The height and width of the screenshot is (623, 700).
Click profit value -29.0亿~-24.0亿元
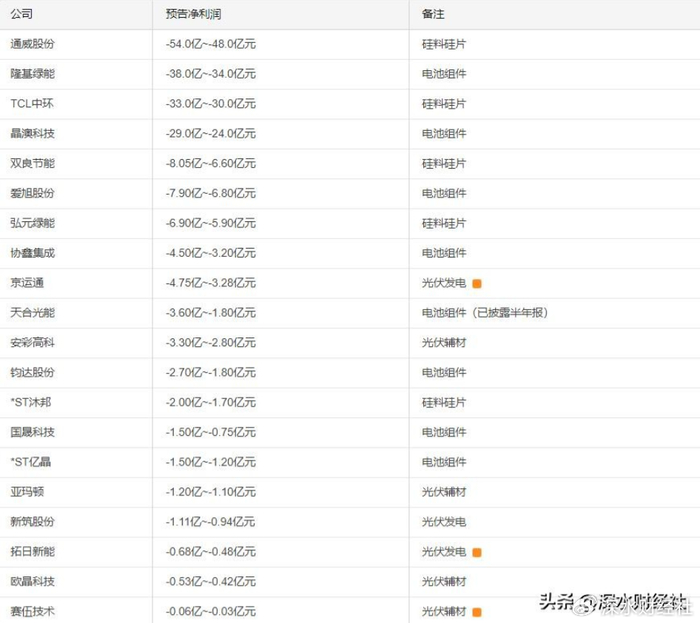tap(211, 133)
